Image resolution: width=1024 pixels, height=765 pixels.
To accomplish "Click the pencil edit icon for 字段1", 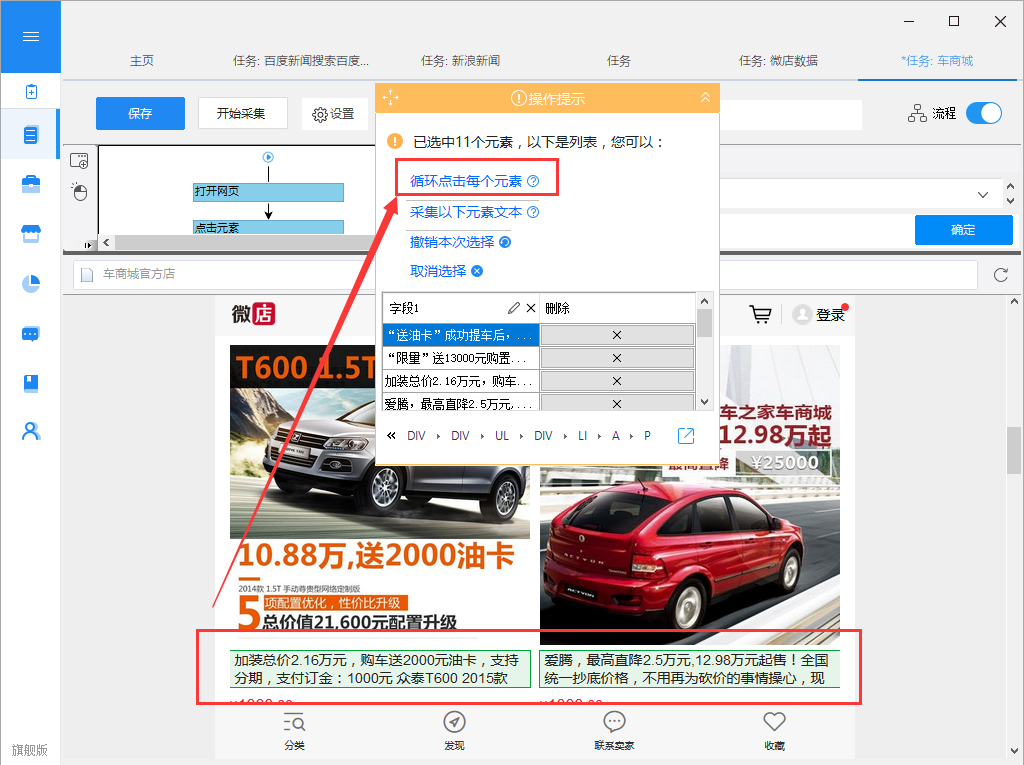I will [x=514, y=308].
